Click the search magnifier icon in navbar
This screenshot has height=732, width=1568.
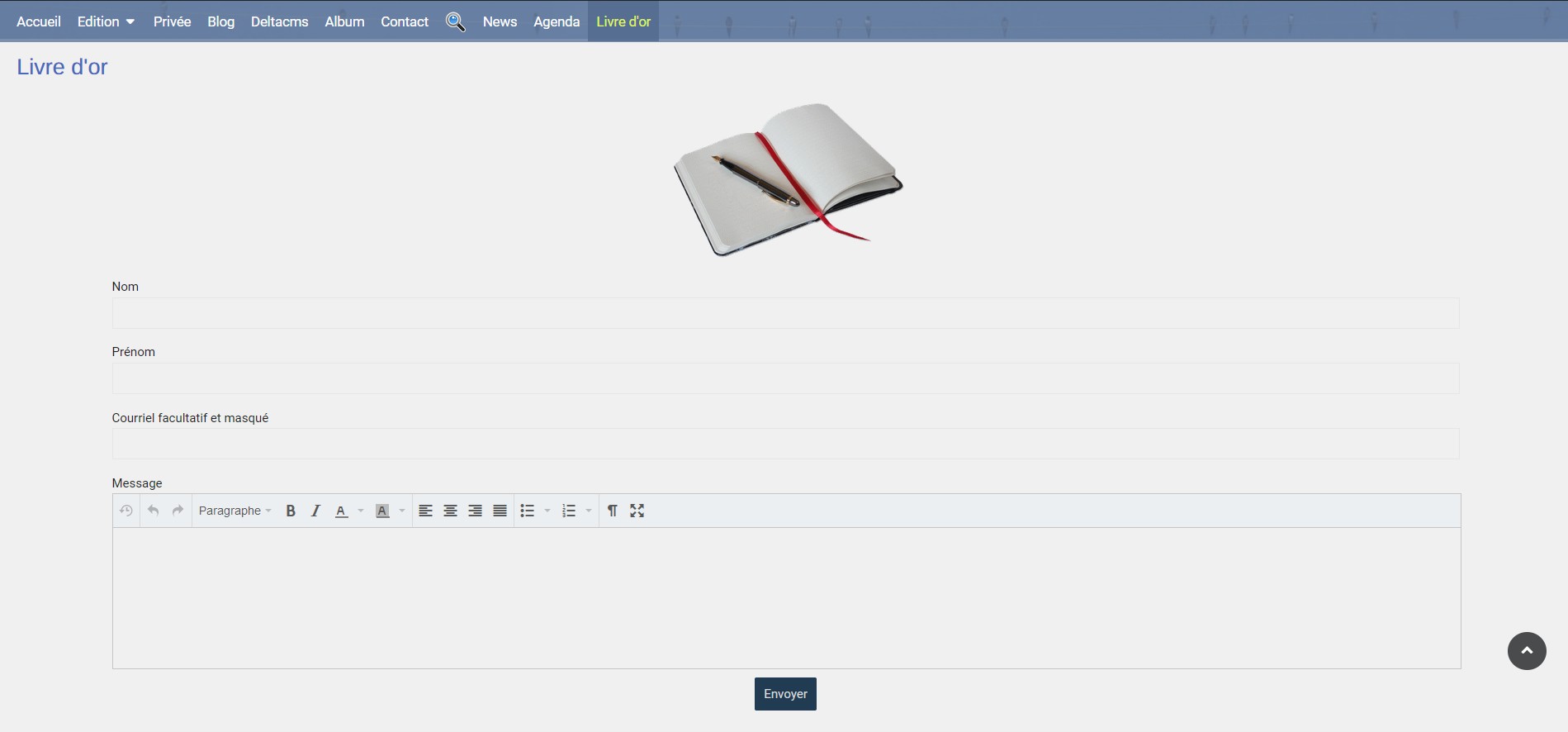pyautogui.click(x=455, y=21)
